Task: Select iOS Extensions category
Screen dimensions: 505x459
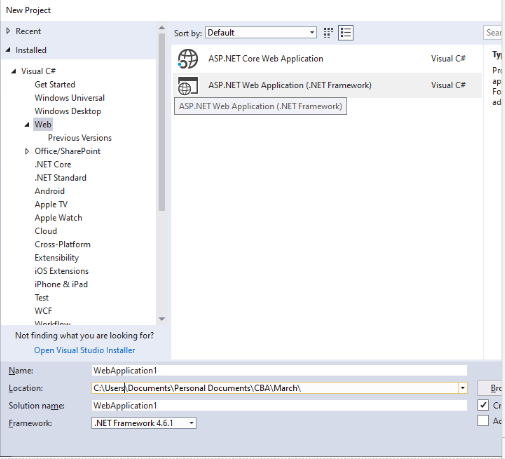Action: point(61,271)
